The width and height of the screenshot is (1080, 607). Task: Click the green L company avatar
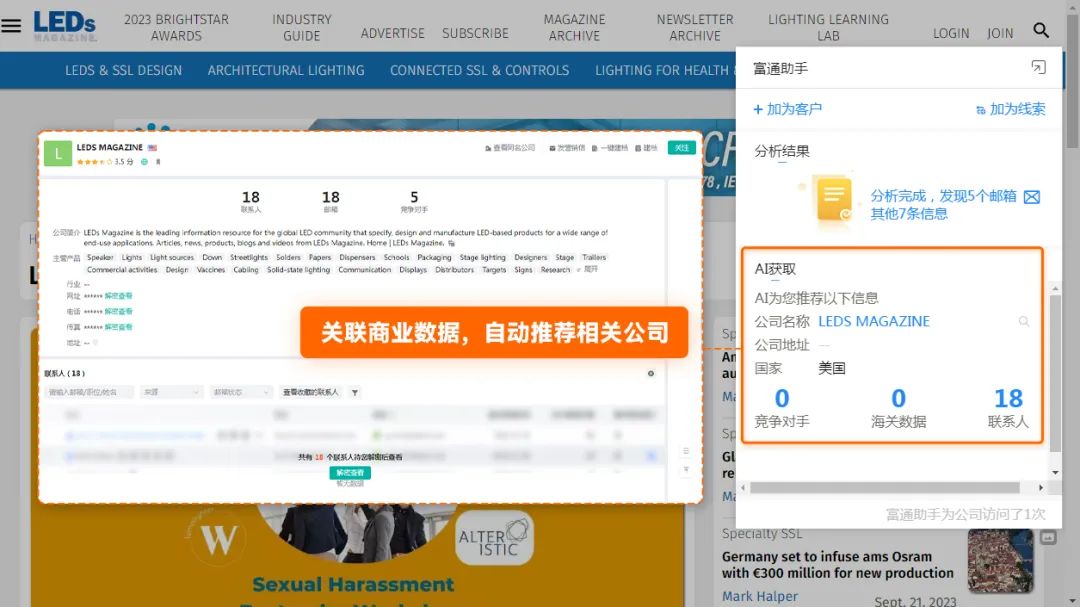tap(58, 154)
